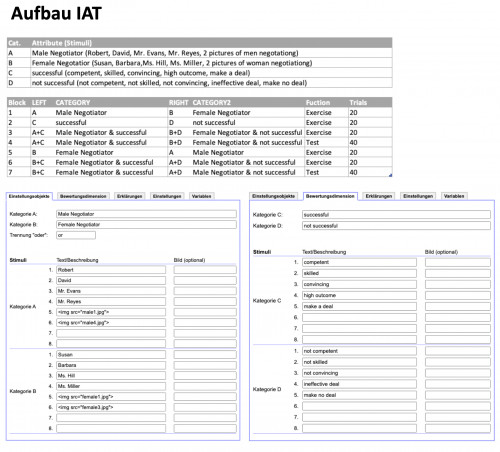The image size is (500, 452).
Task: Edit stimulus field 'high outcome'
Action: pyautogui.click(x=359, y=295)
